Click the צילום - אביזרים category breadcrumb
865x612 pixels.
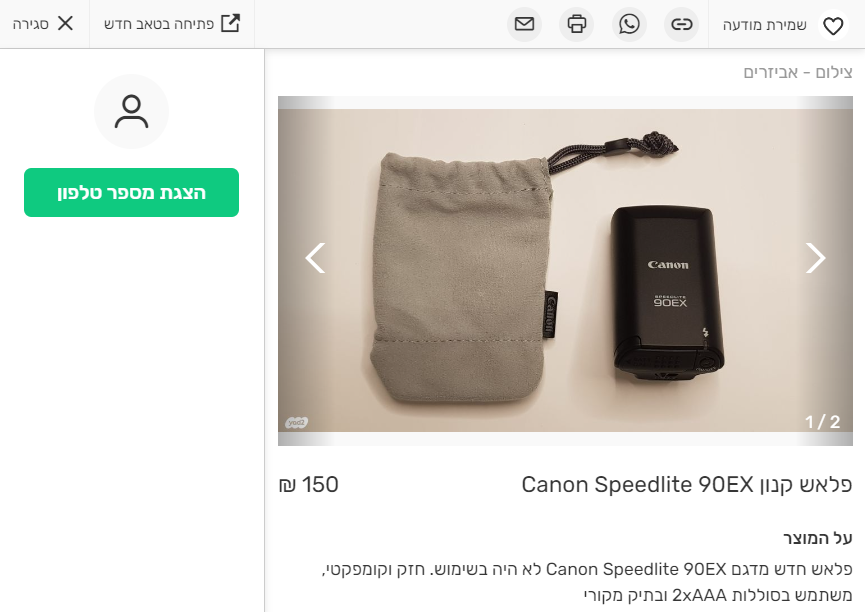click(x=797, y=73)
